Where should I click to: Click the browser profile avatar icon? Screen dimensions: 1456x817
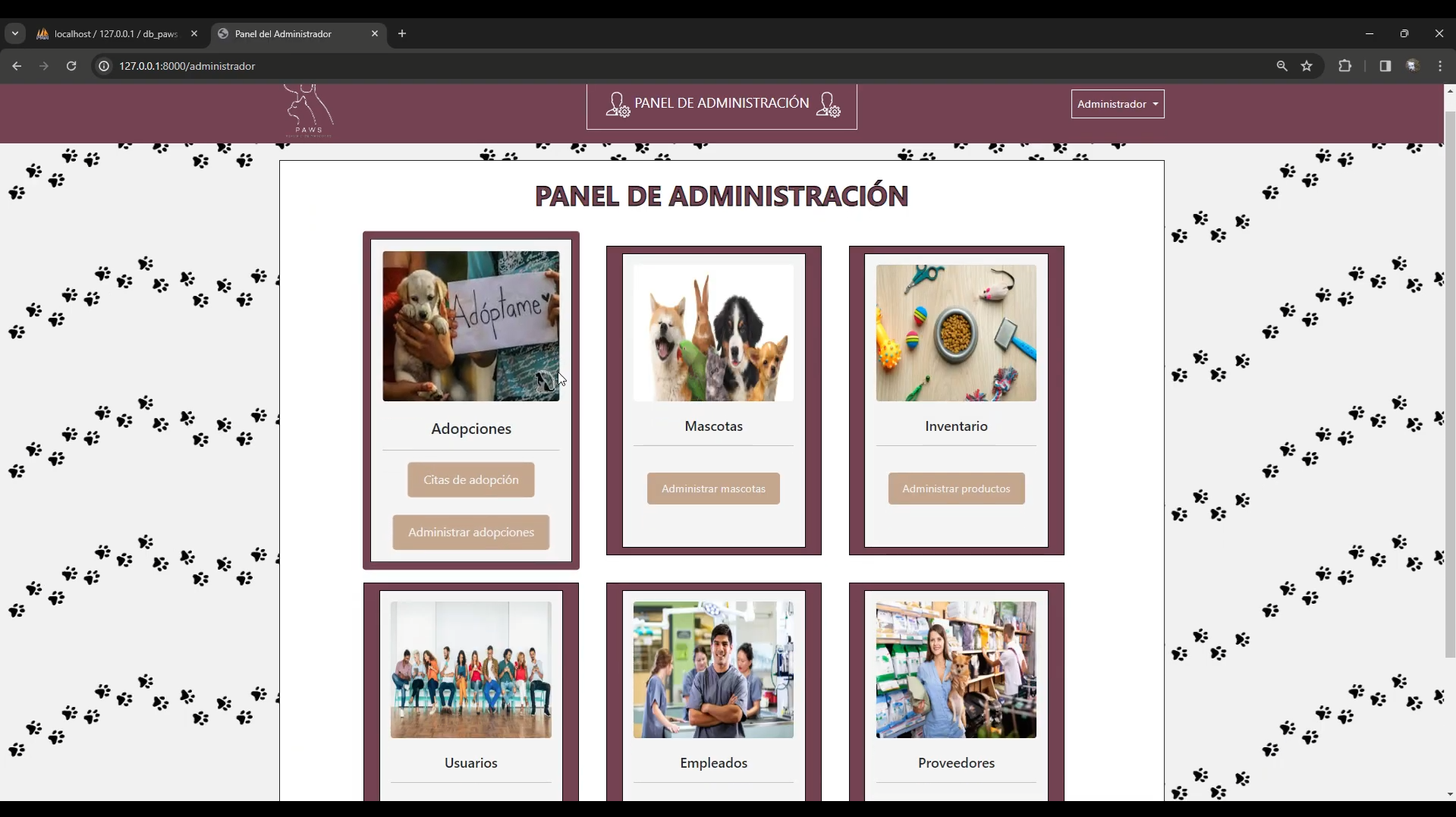click(x=1412, y=66)
